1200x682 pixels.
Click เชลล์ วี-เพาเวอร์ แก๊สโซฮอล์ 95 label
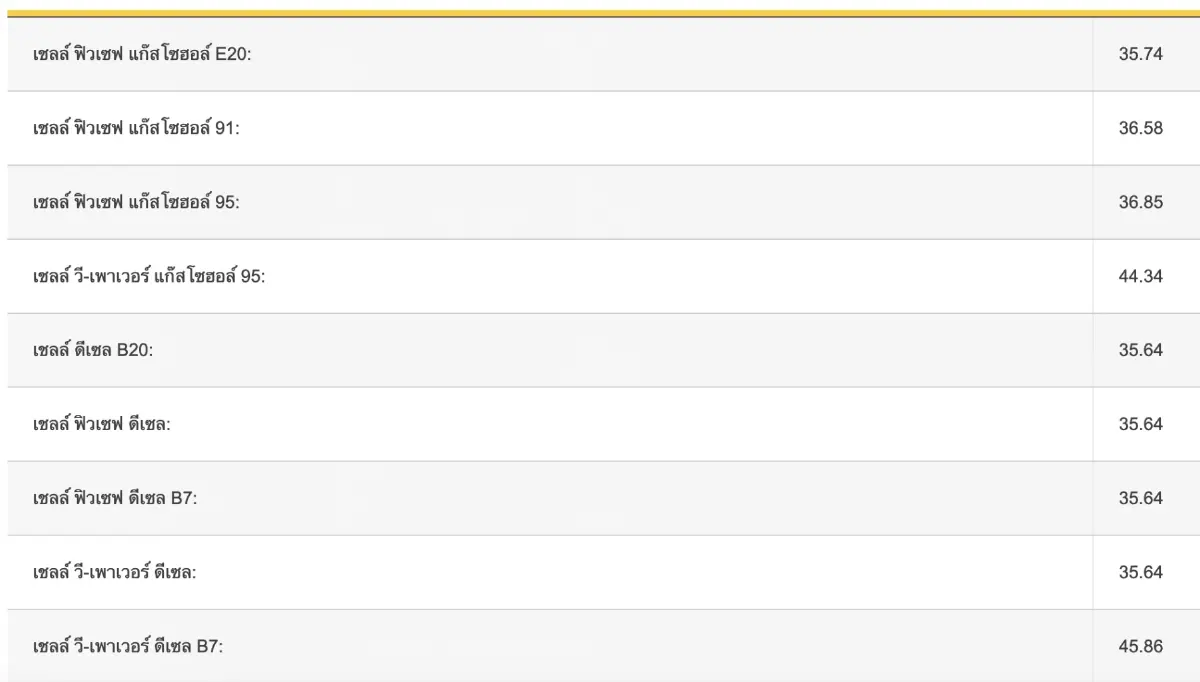pyautogui.click(x=148, y=276)
